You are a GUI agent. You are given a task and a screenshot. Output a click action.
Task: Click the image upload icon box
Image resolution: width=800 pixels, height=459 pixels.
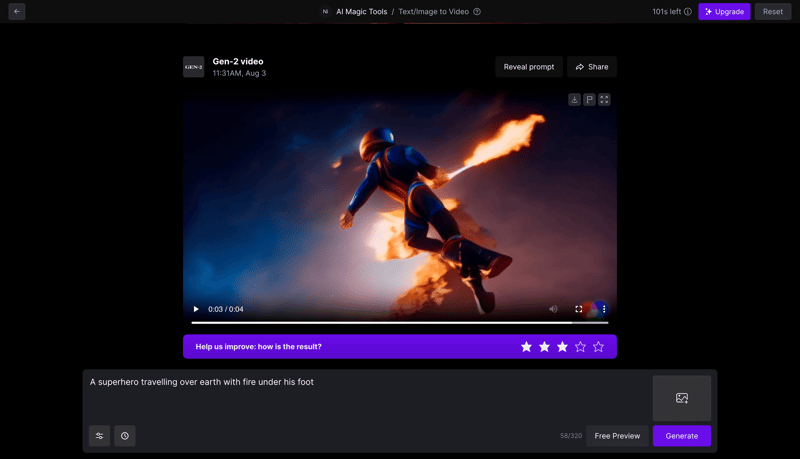681,398
